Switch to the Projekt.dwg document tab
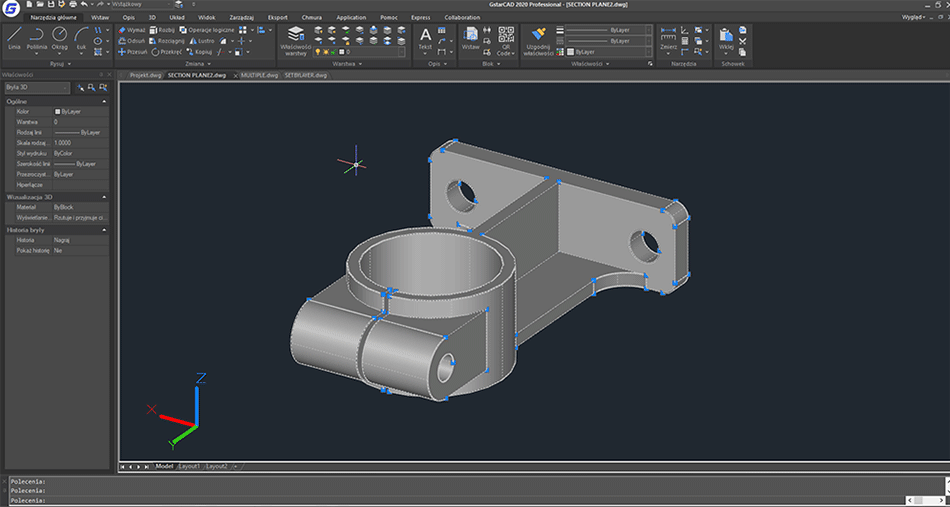Screen dimensions: 950x507 [x=145, y=75]
